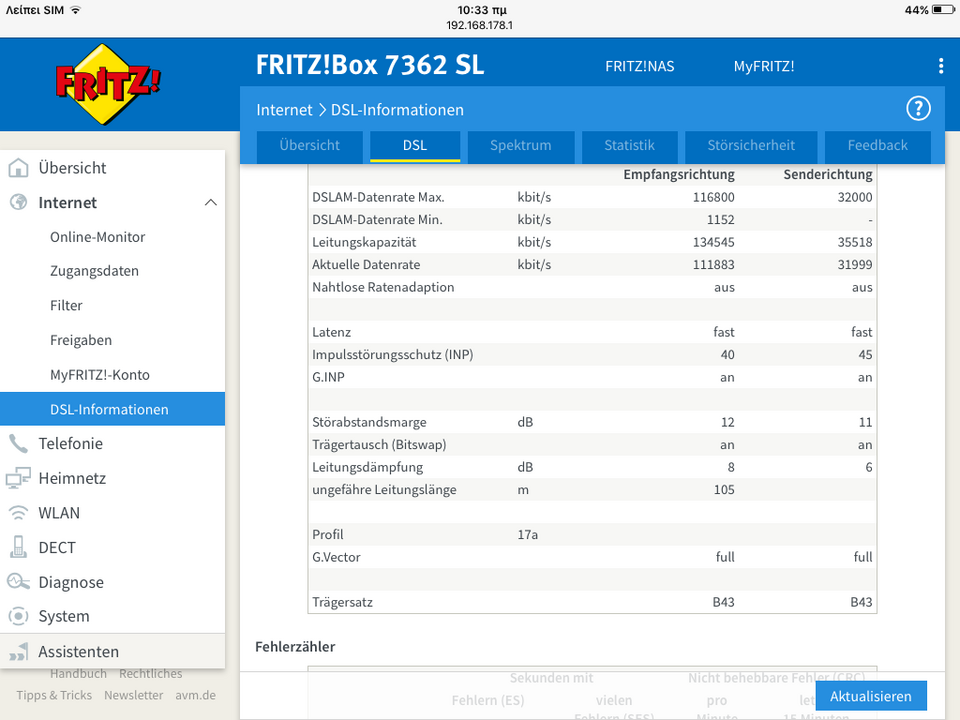Select the DSL tab
Viewport: 960px width, 720px height.
(414, 146)
